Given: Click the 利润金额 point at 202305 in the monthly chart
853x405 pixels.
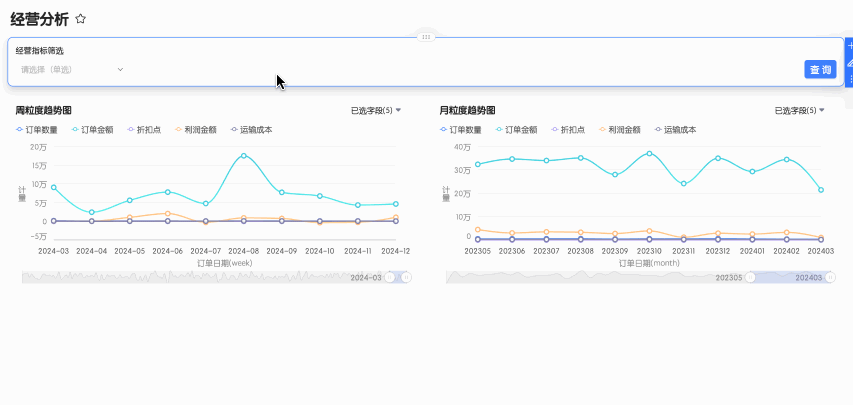Looking at the screenshot, I should [x=478, y=230].
